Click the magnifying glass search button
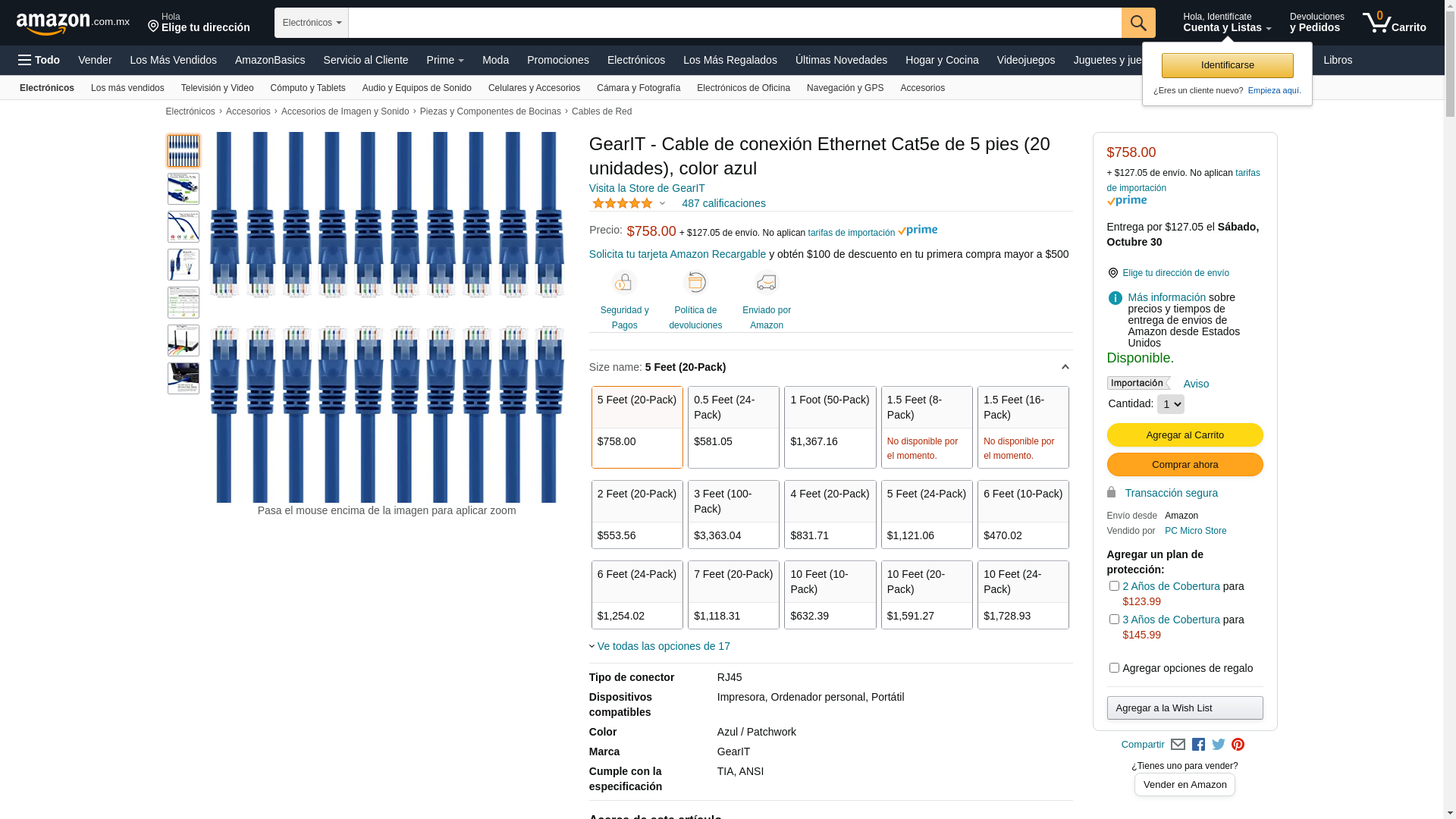 pyautogui.click(x=1137, y=23)
